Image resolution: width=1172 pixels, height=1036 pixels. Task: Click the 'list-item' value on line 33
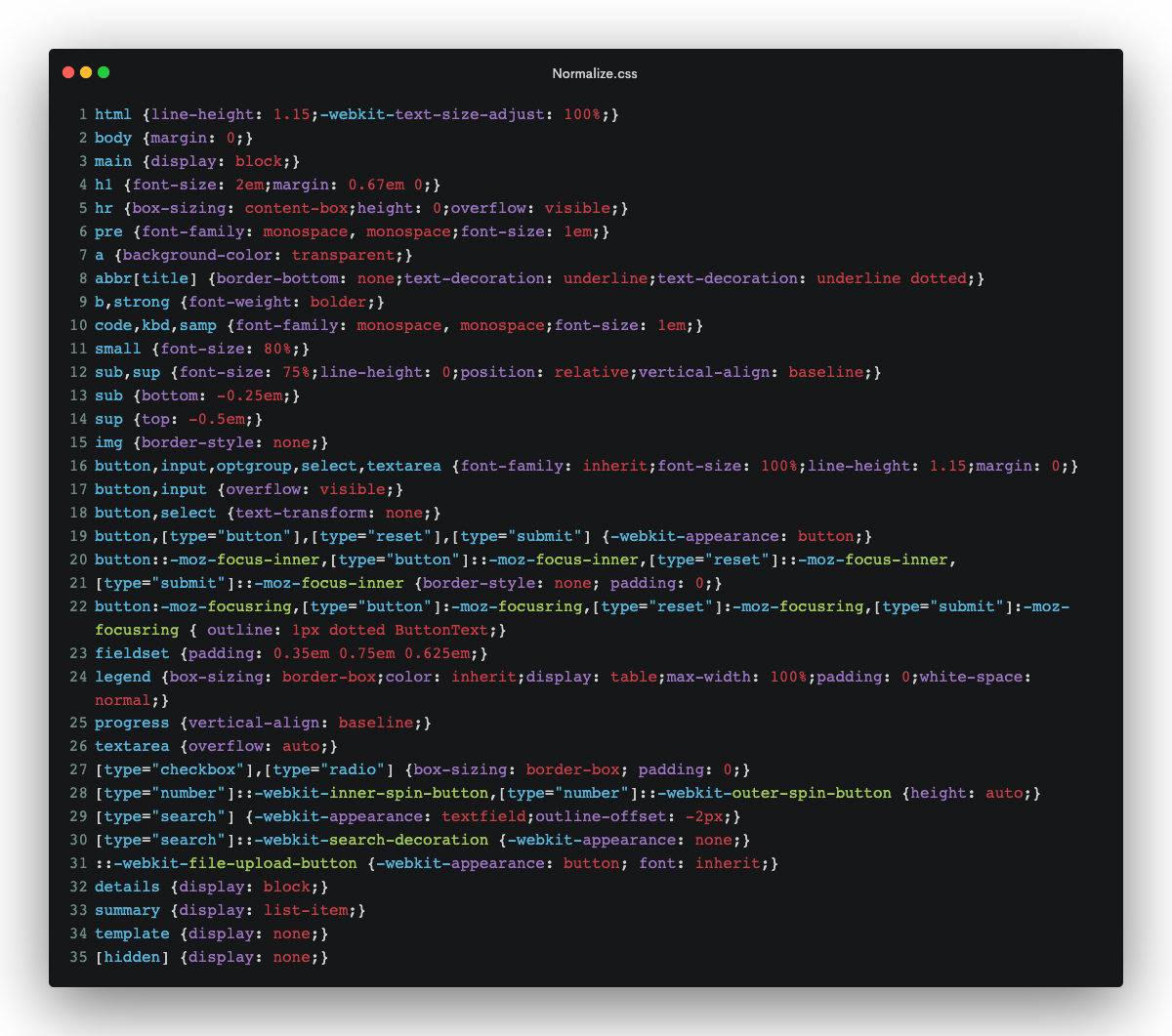[x=306, y=910]
